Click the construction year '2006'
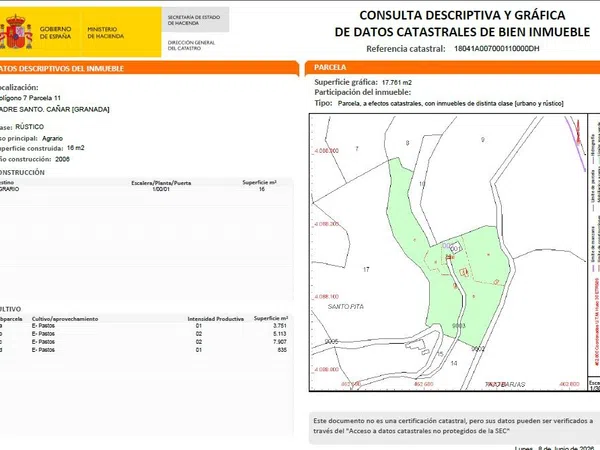 pyautogui.click(x=62, y=159)
